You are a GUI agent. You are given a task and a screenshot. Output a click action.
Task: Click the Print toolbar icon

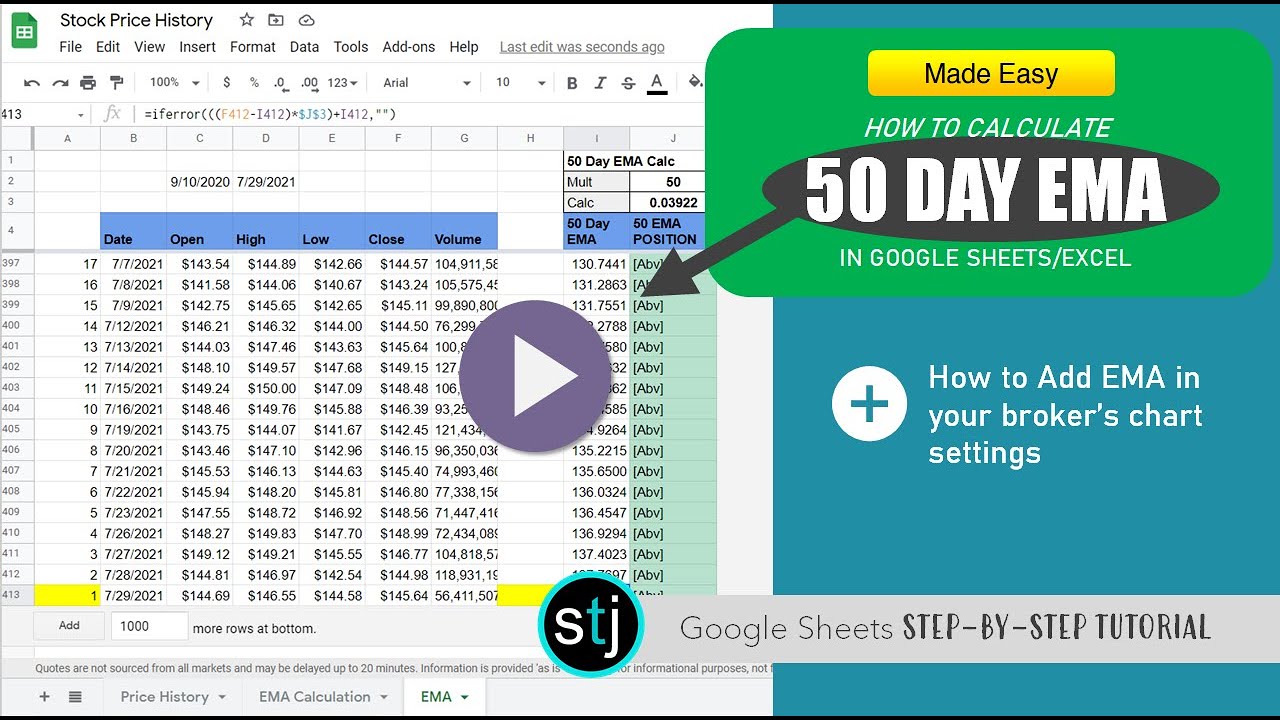(x=88, y=83)
